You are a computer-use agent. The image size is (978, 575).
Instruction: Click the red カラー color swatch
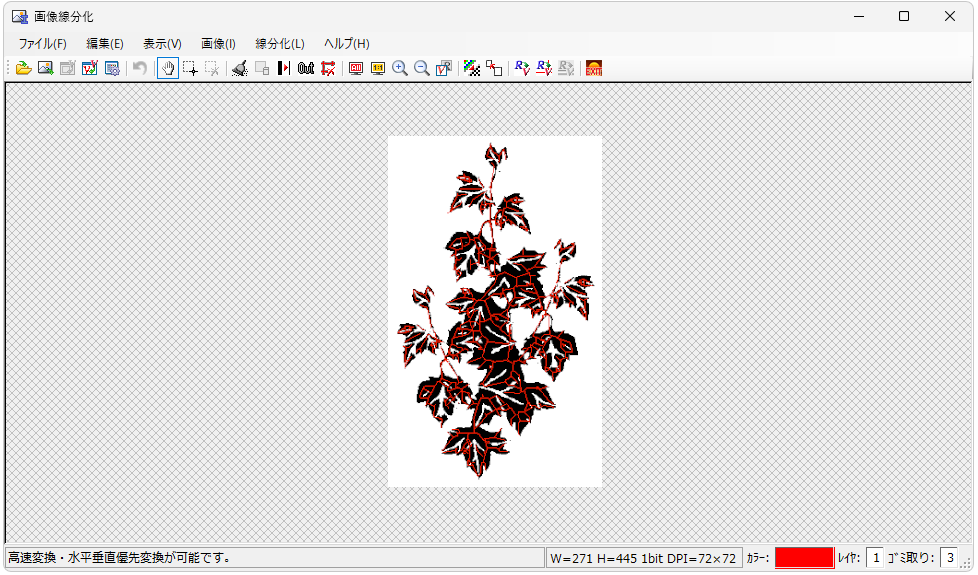[804, 558]
